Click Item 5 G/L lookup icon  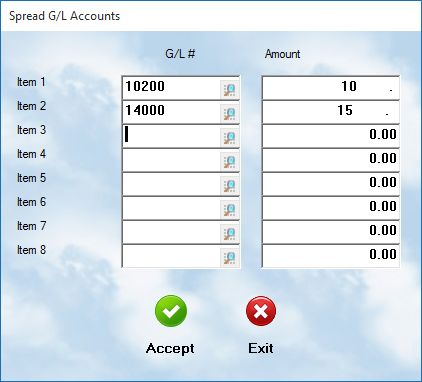pos(229,185)
